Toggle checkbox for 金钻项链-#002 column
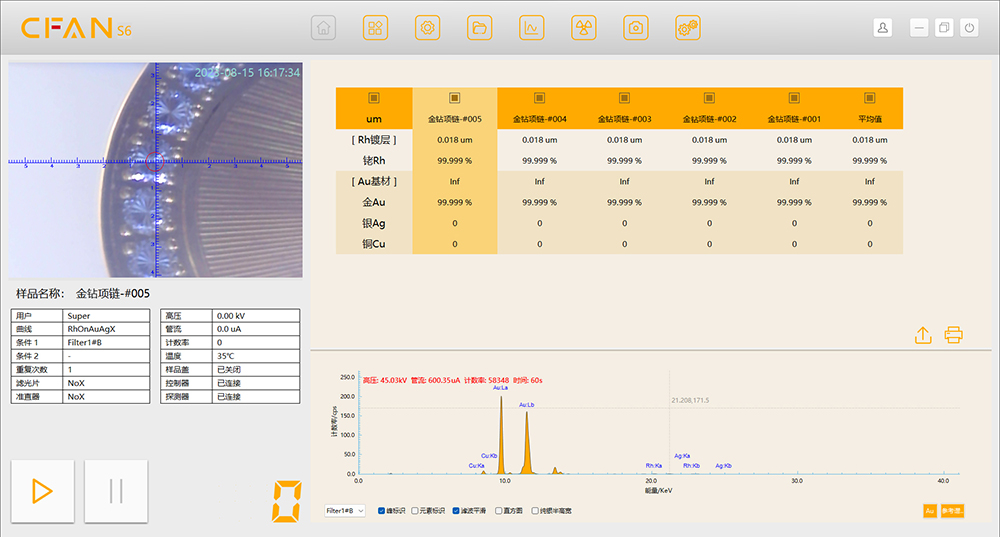The height and width of the screenshot is (537, 1000). [709, 98]
